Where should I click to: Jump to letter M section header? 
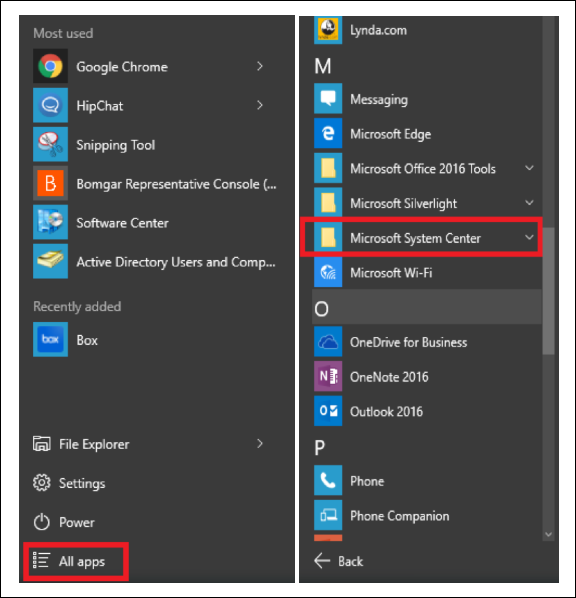[323, 66]
